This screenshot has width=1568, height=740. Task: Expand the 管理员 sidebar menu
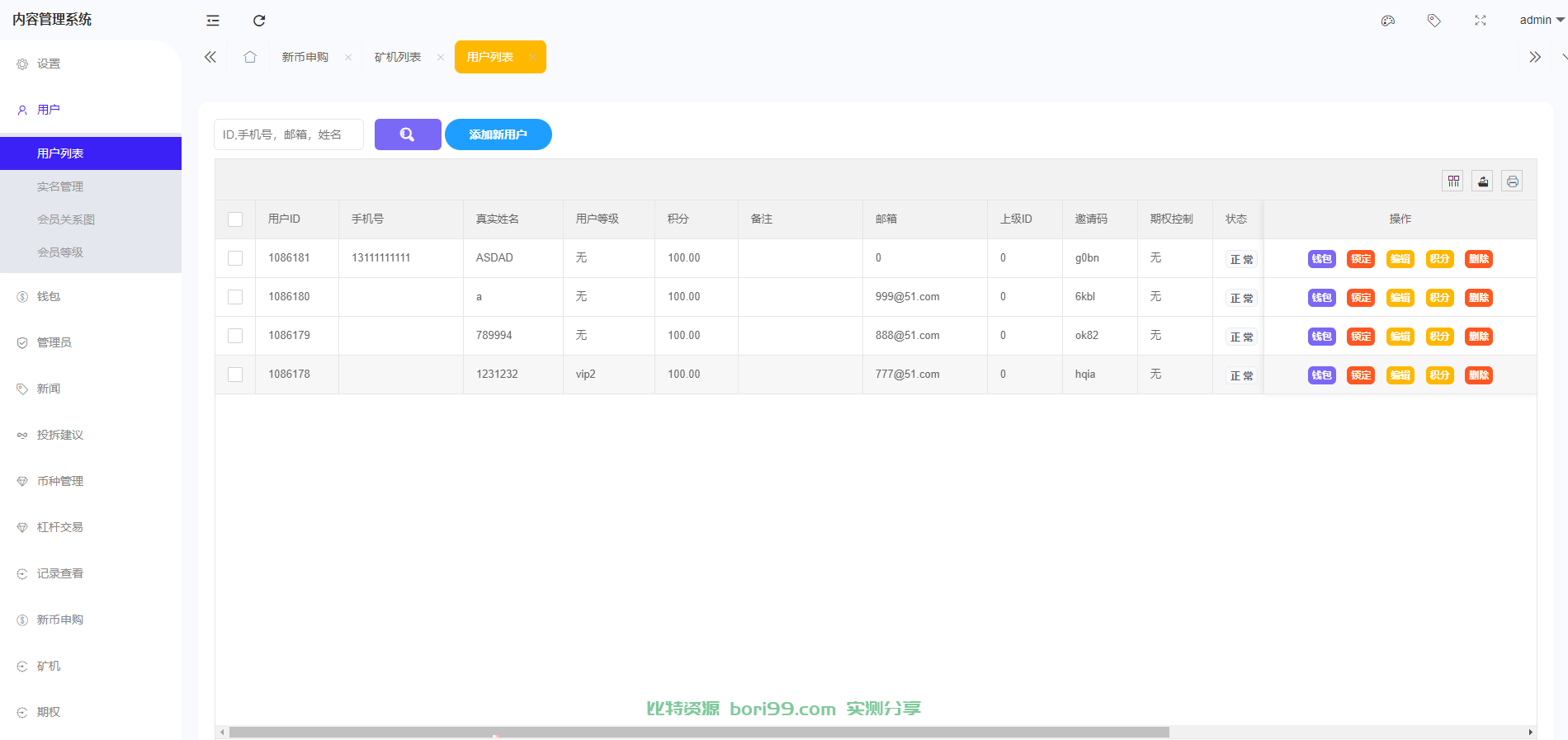[x=91, y=342]
